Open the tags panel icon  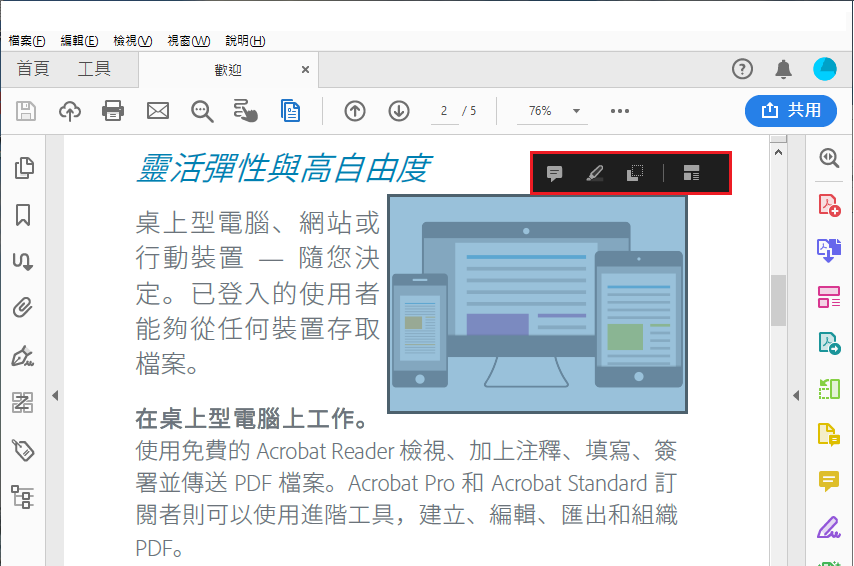23,451
